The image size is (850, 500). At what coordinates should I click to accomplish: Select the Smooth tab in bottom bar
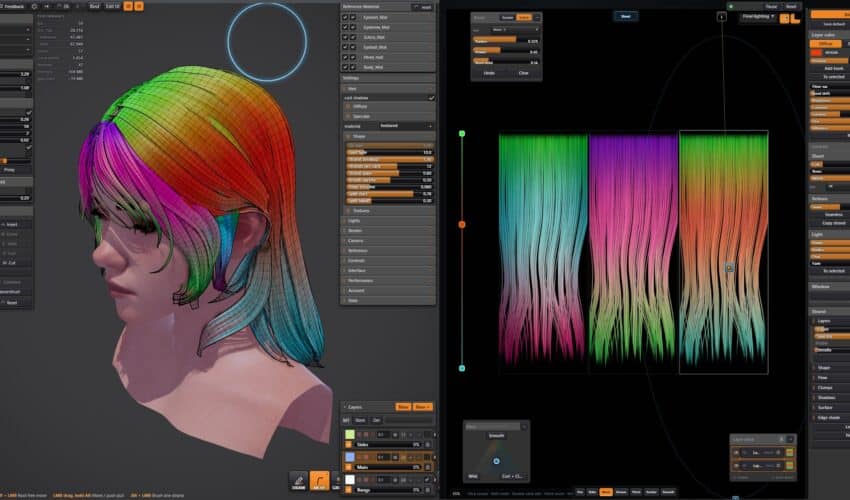click(x=668, y=492)
